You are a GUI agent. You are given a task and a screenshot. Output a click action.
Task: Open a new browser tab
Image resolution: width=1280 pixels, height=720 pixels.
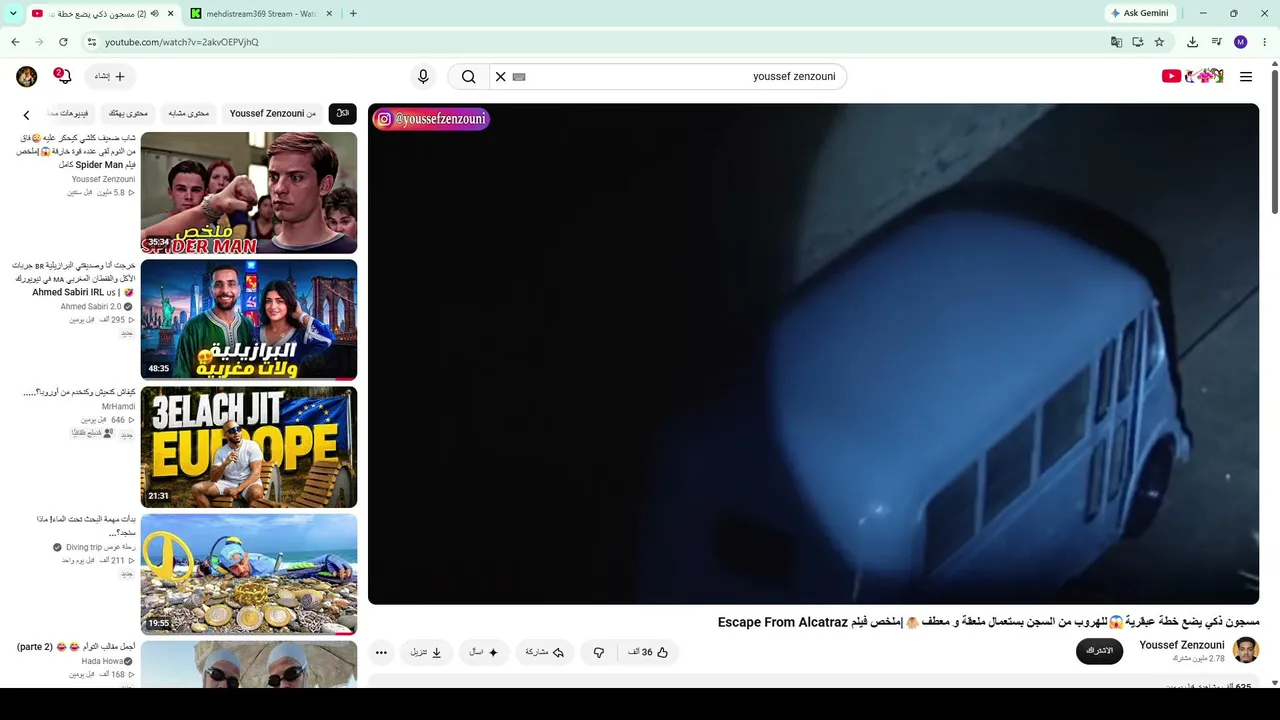[x=353, y=14]
